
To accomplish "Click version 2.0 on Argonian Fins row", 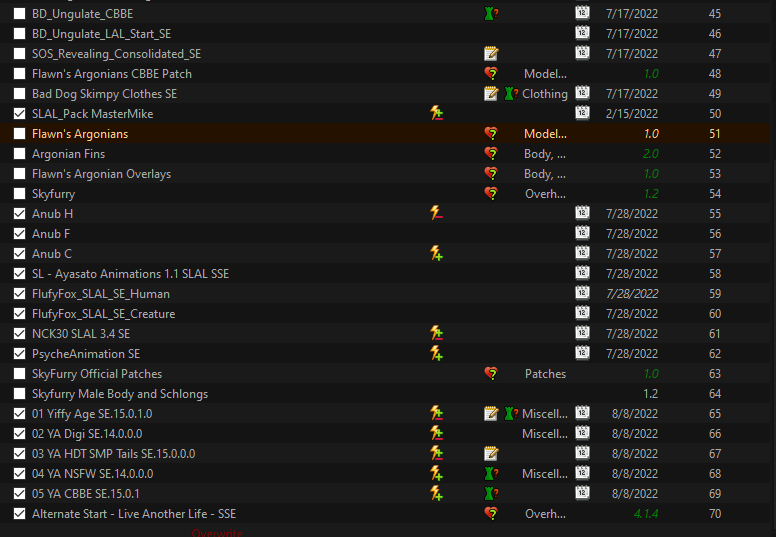I will tap(650, 153).
